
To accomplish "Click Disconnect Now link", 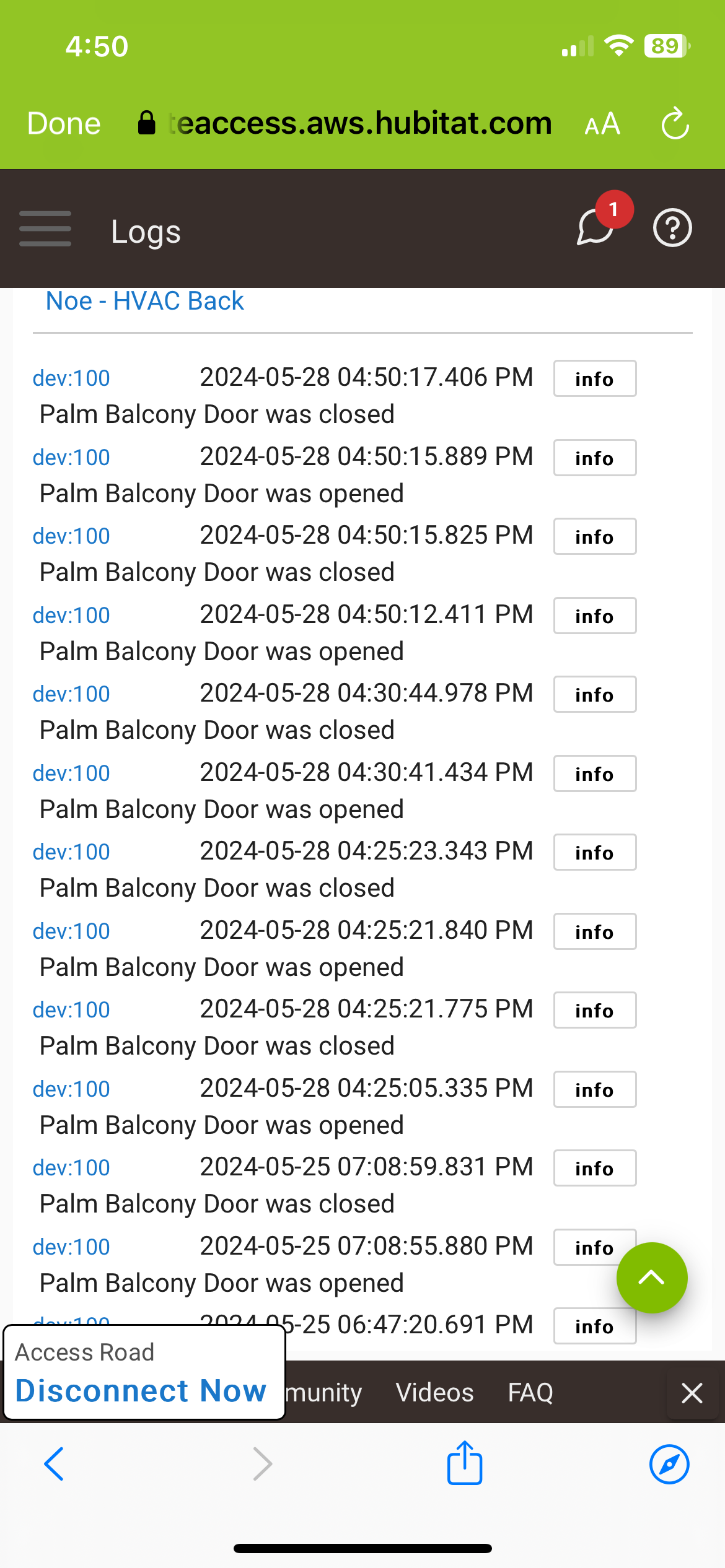I will click(x=141, y=1391).
